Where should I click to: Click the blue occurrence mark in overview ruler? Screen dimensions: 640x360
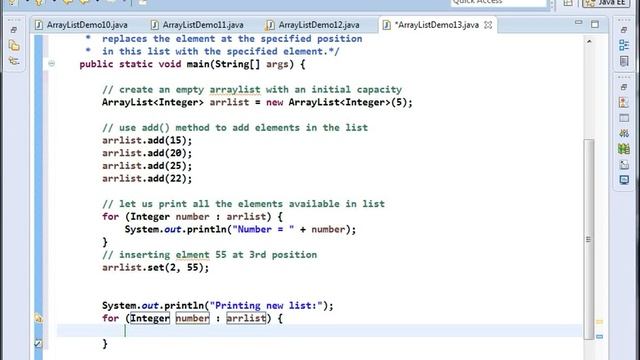[x=599, y=337]
